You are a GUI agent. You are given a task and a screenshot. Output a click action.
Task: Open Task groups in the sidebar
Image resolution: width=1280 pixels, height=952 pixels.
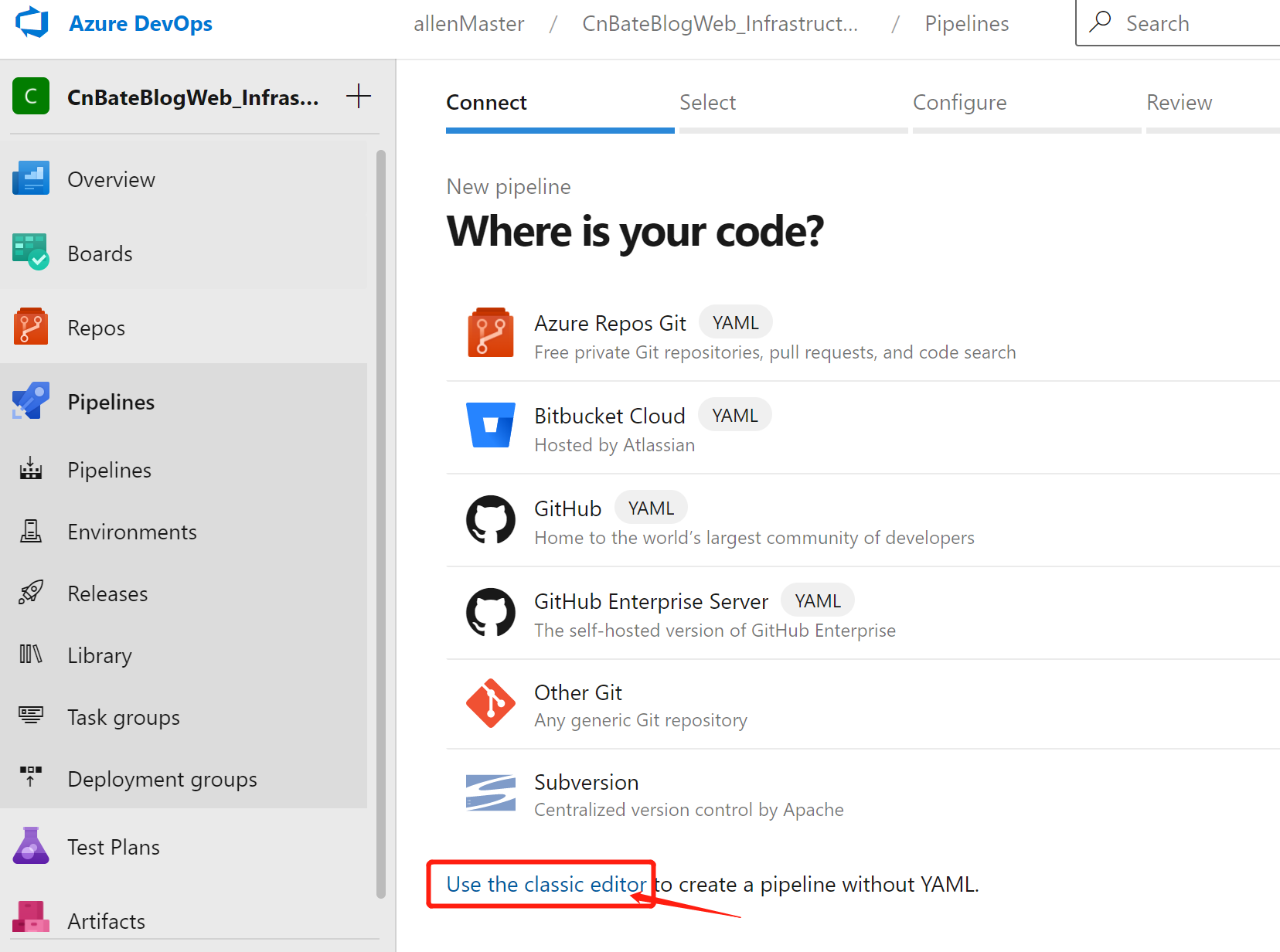click(x=124, y=718)
